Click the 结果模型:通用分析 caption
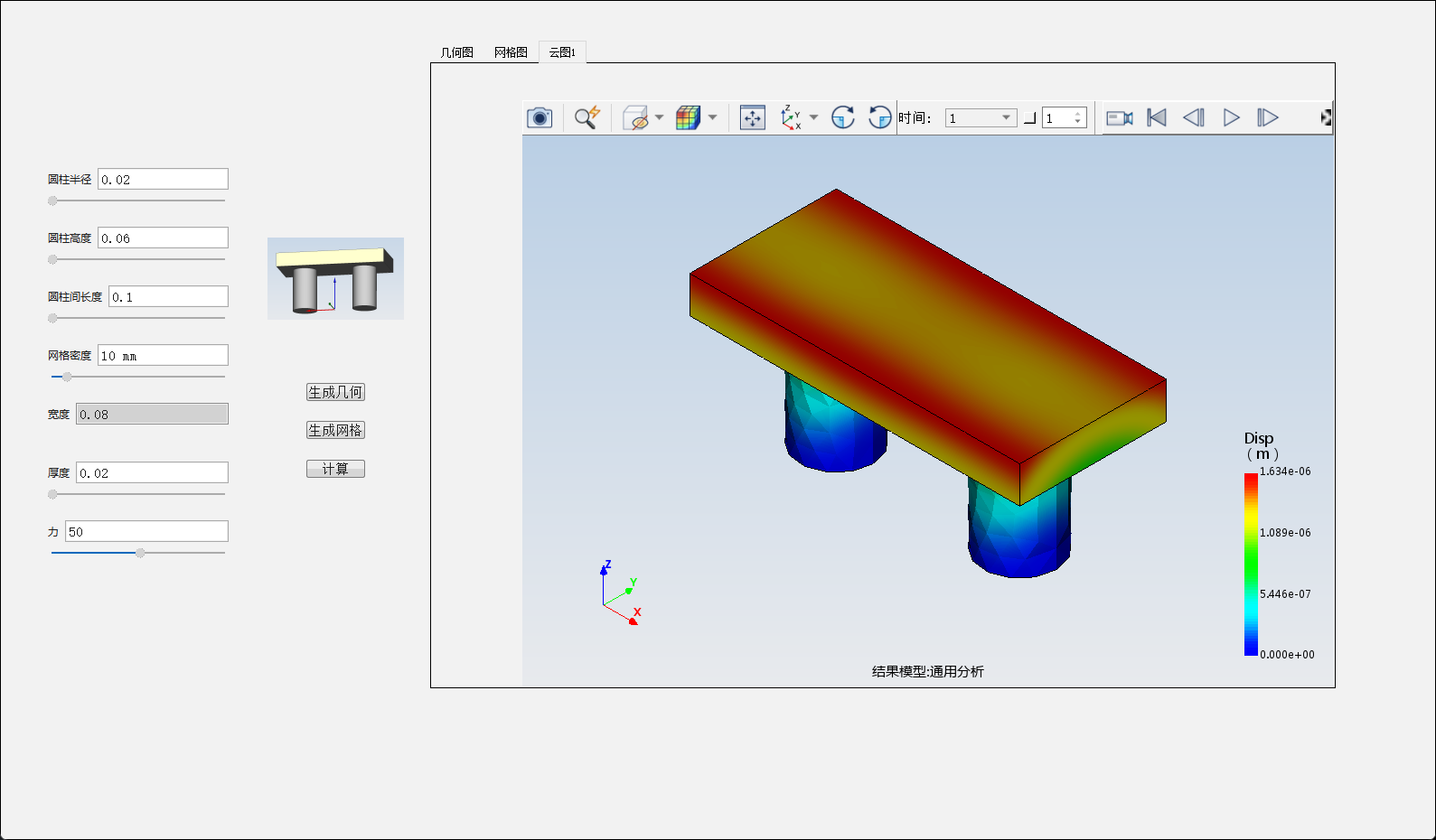1436x840 pixels. (928, 671)
